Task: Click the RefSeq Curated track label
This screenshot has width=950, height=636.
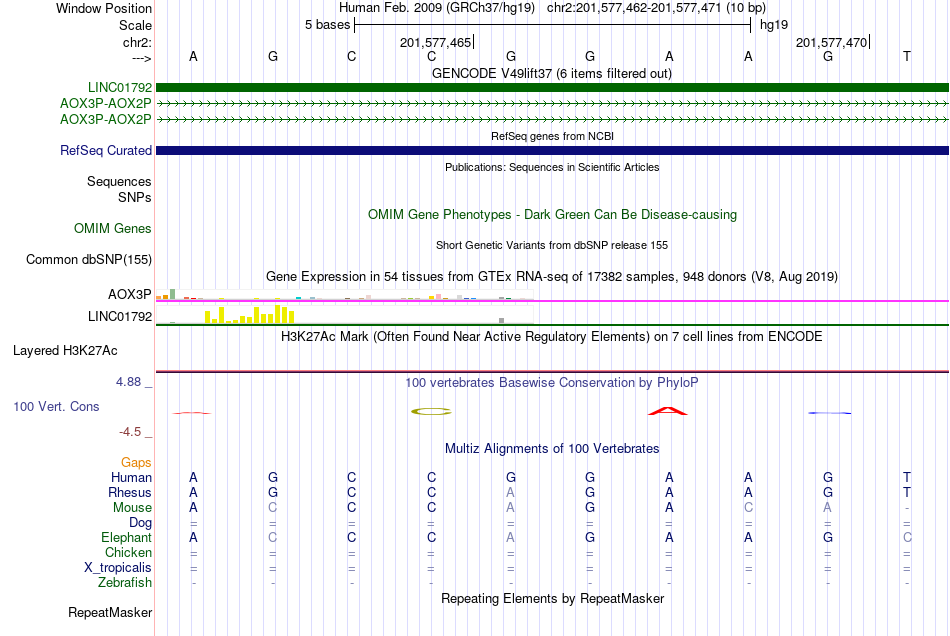Action: coord(106,150)
